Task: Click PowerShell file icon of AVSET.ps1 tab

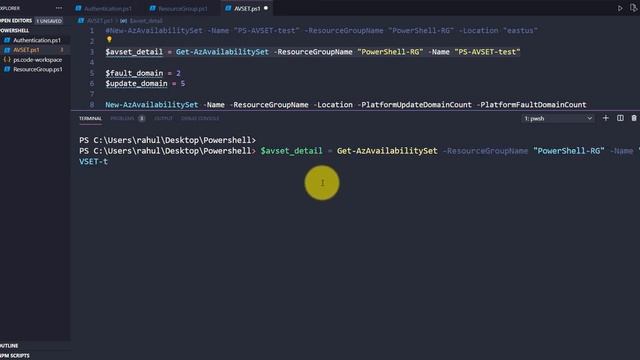Action: click(228, 8)
